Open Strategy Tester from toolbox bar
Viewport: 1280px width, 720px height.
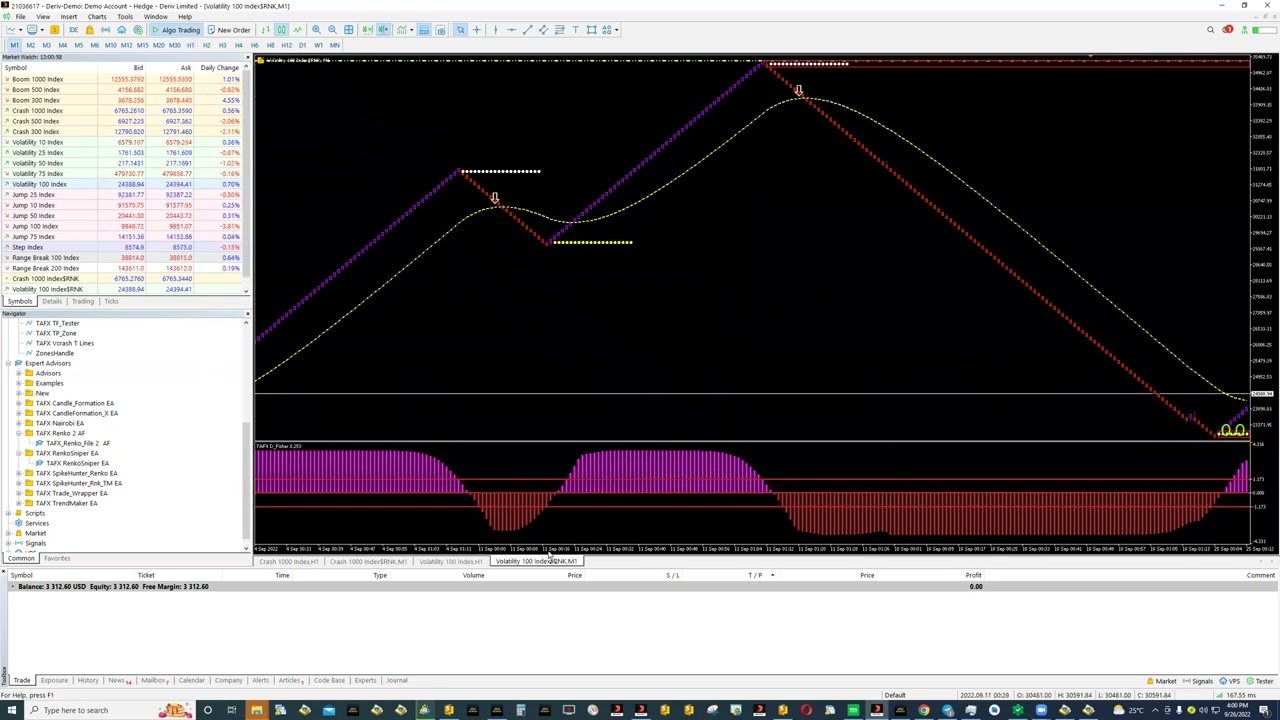[1260, 681]
